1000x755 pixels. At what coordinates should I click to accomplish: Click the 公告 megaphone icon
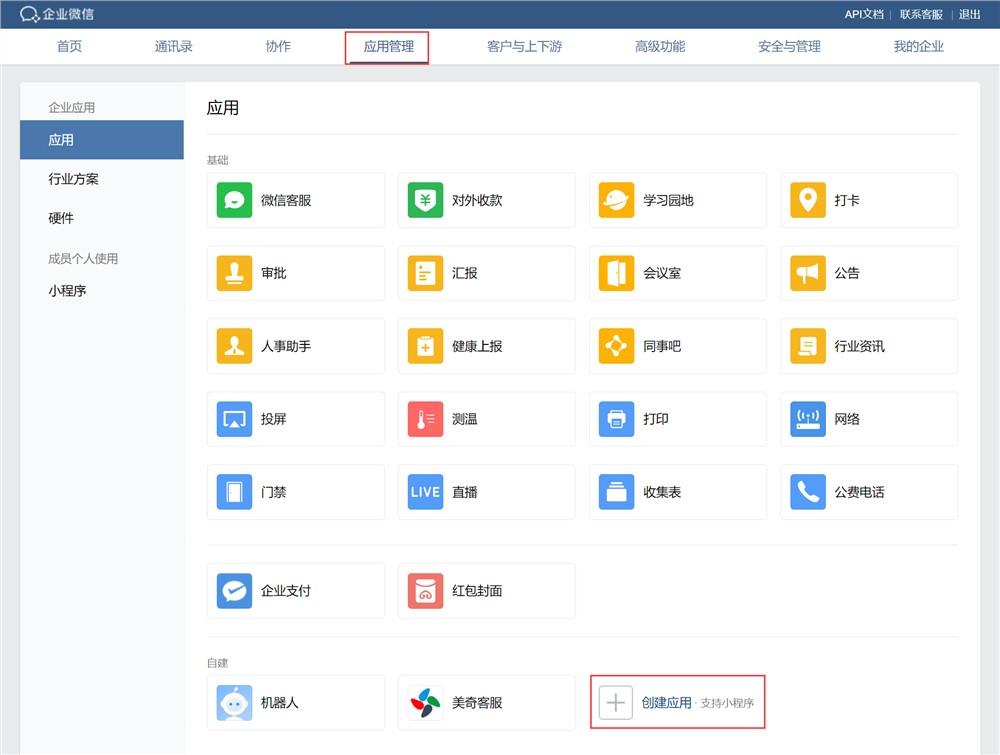(808, 273)
